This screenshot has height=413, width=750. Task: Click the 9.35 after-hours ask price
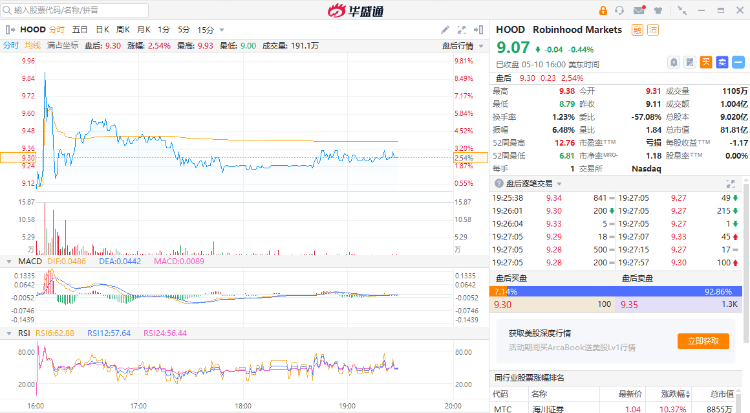pos(629,304)
